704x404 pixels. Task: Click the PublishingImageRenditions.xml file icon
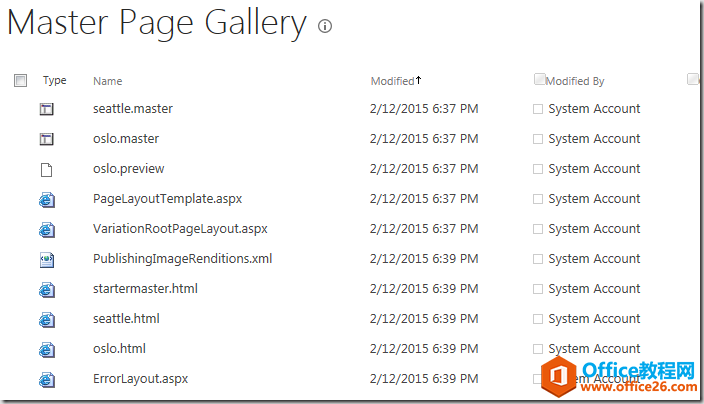click(x=46, y=259)
